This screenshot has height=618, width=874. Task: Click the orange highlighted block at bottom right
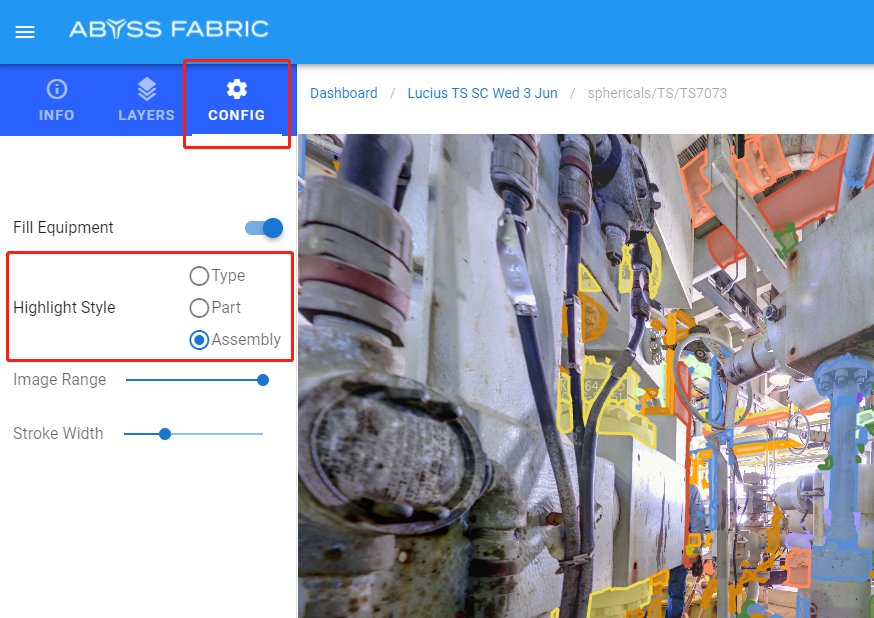(x=798, y=567)
